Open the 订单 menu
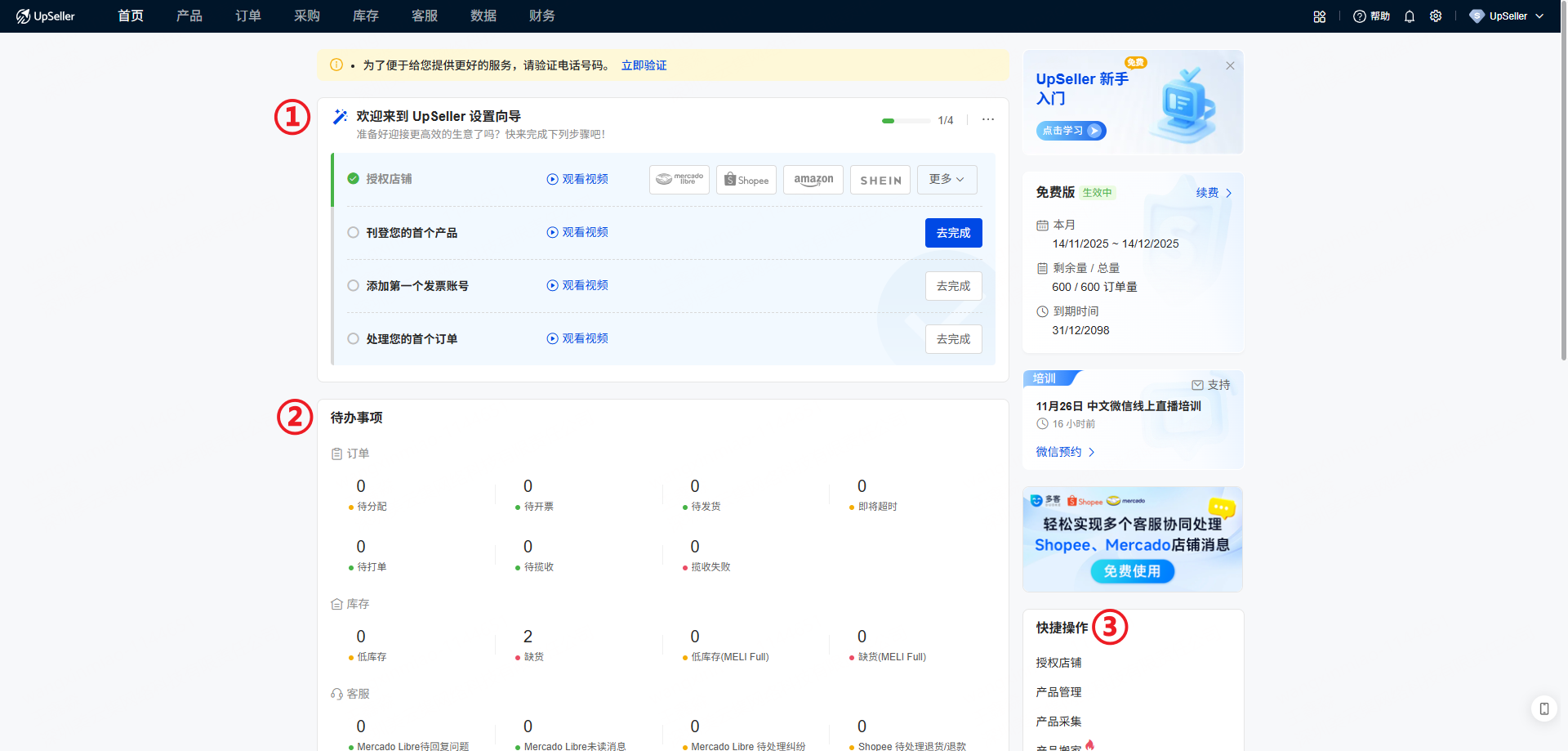Viewport: 1568px width, 751px height. (247, 16)
